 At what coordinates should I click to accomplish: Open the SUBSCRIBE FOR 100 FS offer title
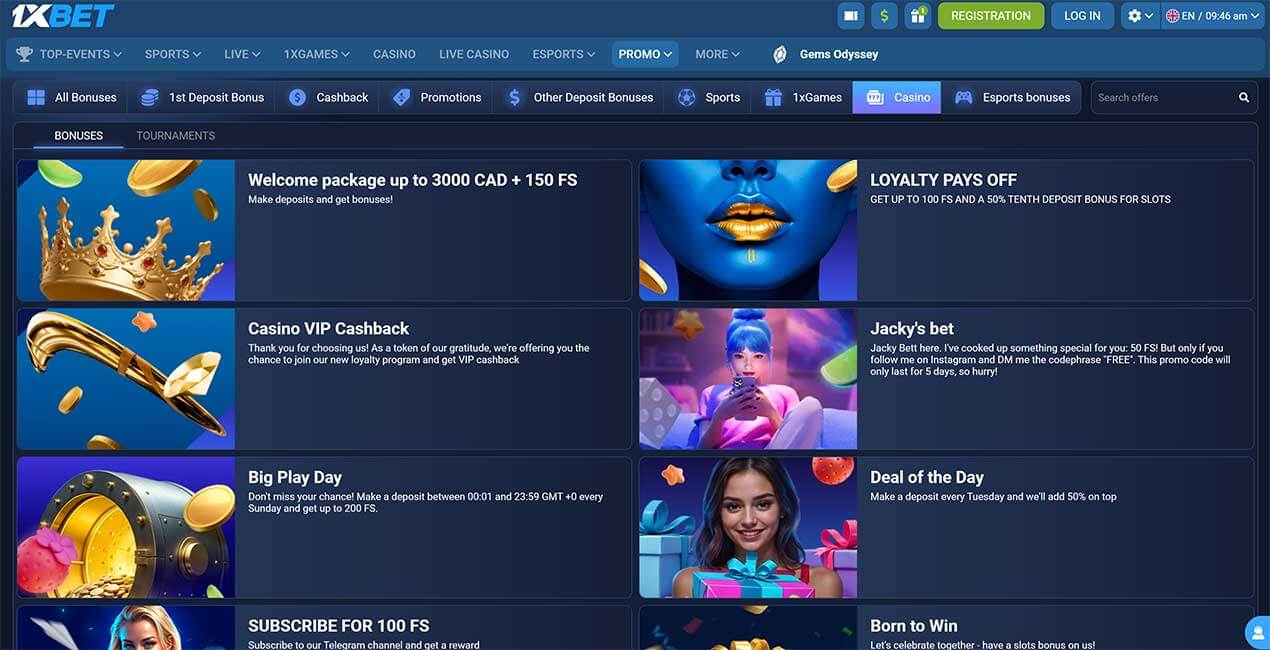click(x=338, y=626)
